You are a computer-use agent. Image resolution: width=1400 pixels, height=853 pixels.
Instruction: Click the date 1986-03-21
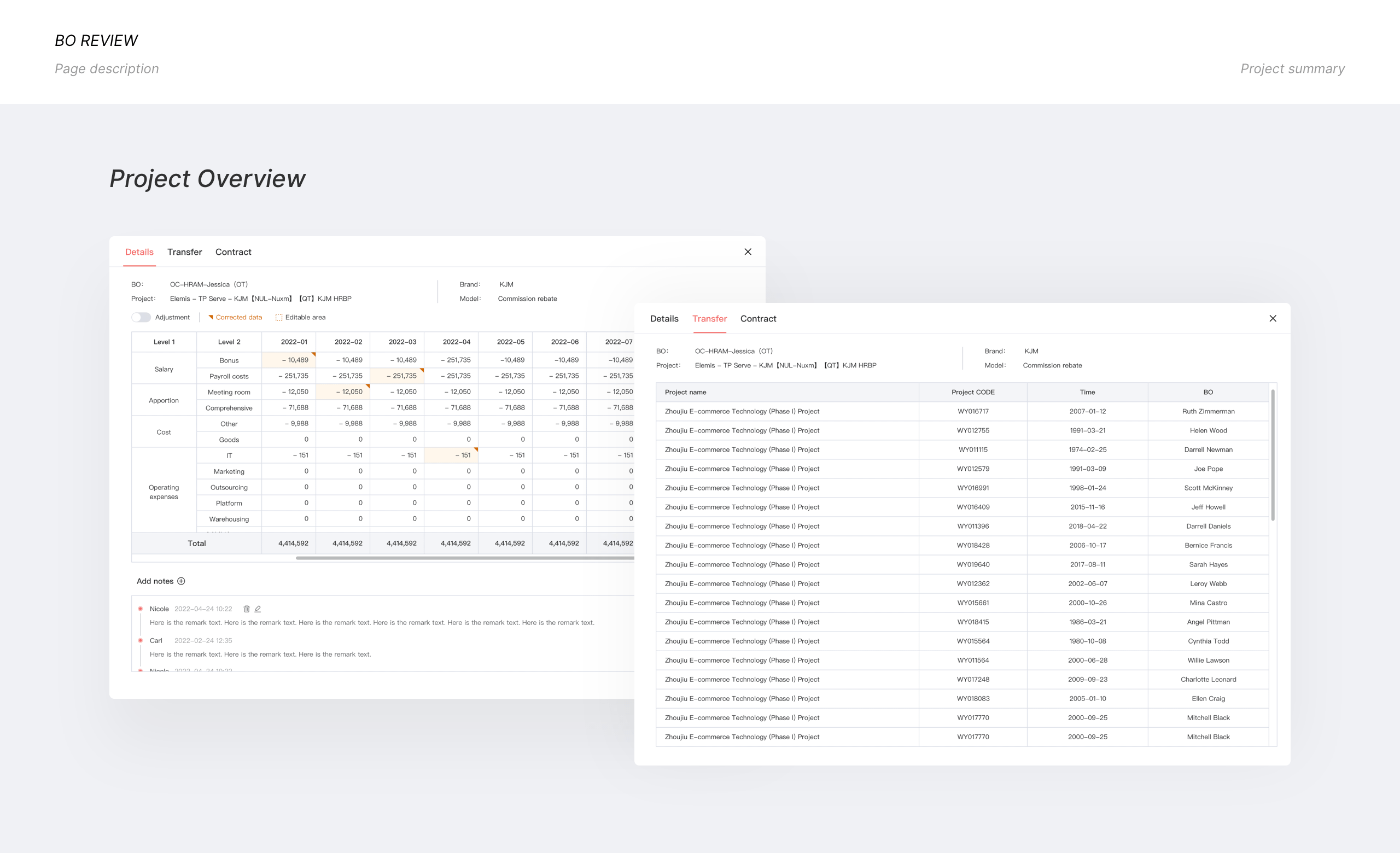coord(1087,622)
